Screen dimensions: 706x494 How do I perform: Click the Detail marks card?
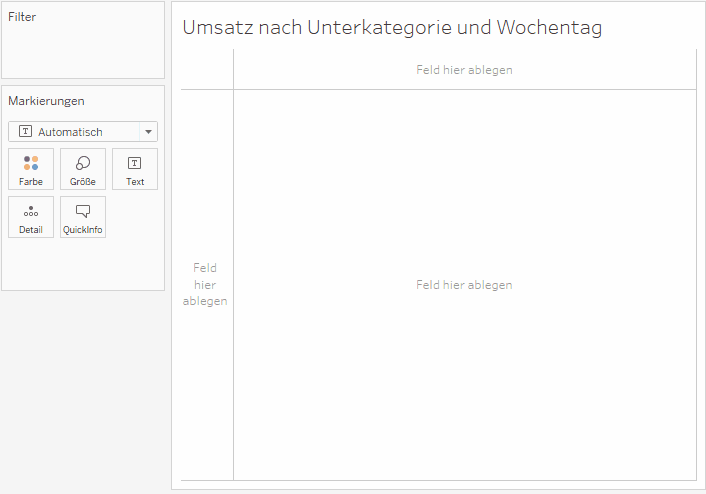tap(31, 217)
